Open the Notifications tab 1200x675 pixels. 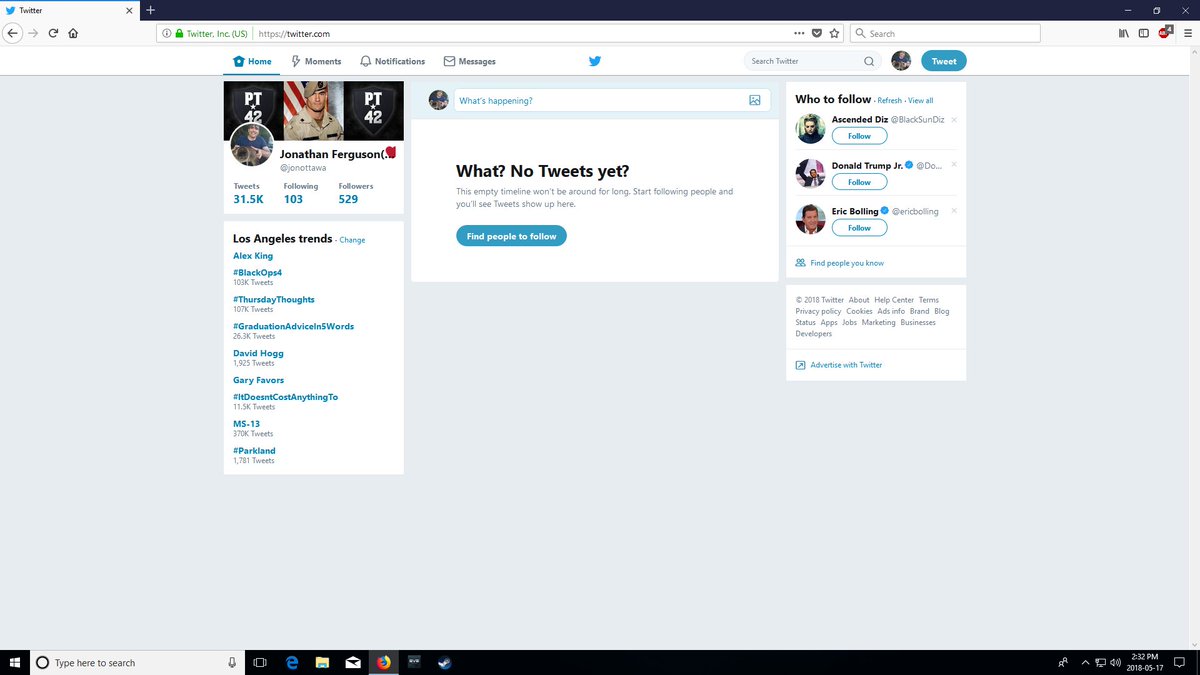pos(392,61)
